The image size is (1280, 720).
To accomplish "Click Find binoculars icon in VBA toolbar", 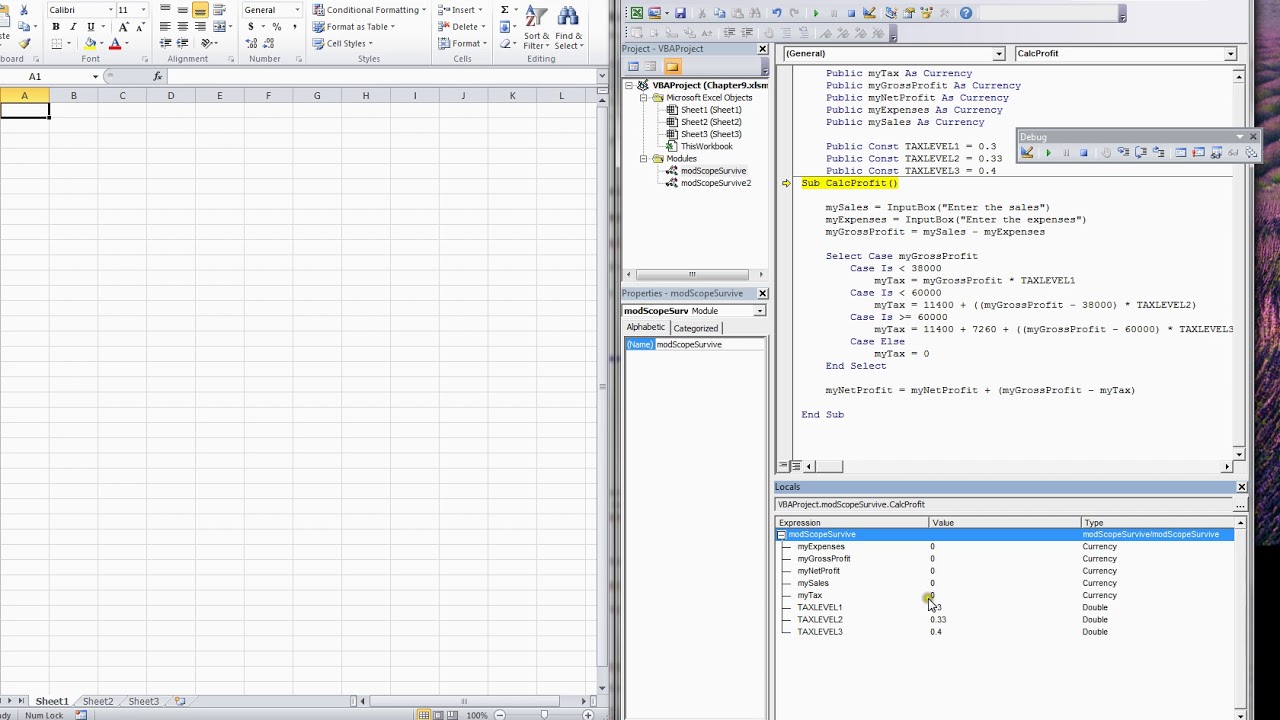I will [755, 13].
